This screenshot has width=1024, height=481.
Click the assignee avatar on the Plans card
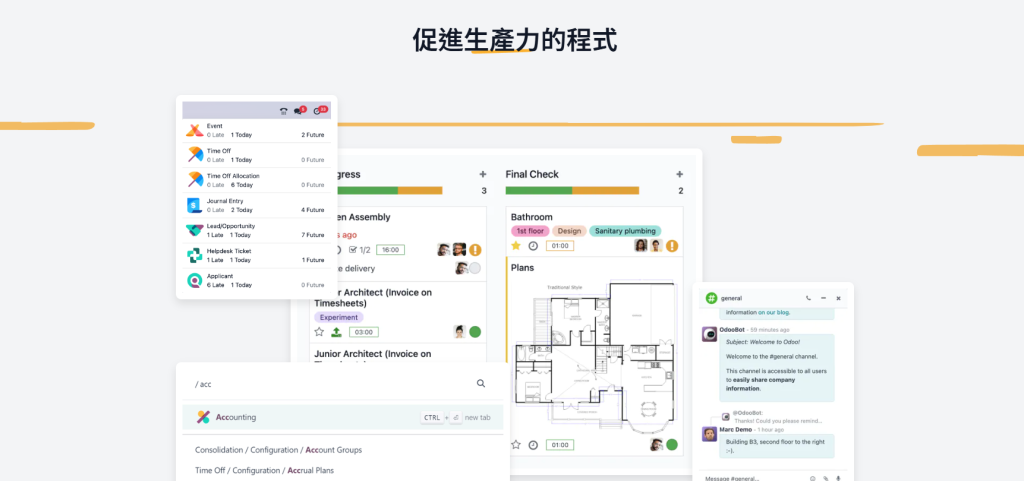click(x=656, y=445)
